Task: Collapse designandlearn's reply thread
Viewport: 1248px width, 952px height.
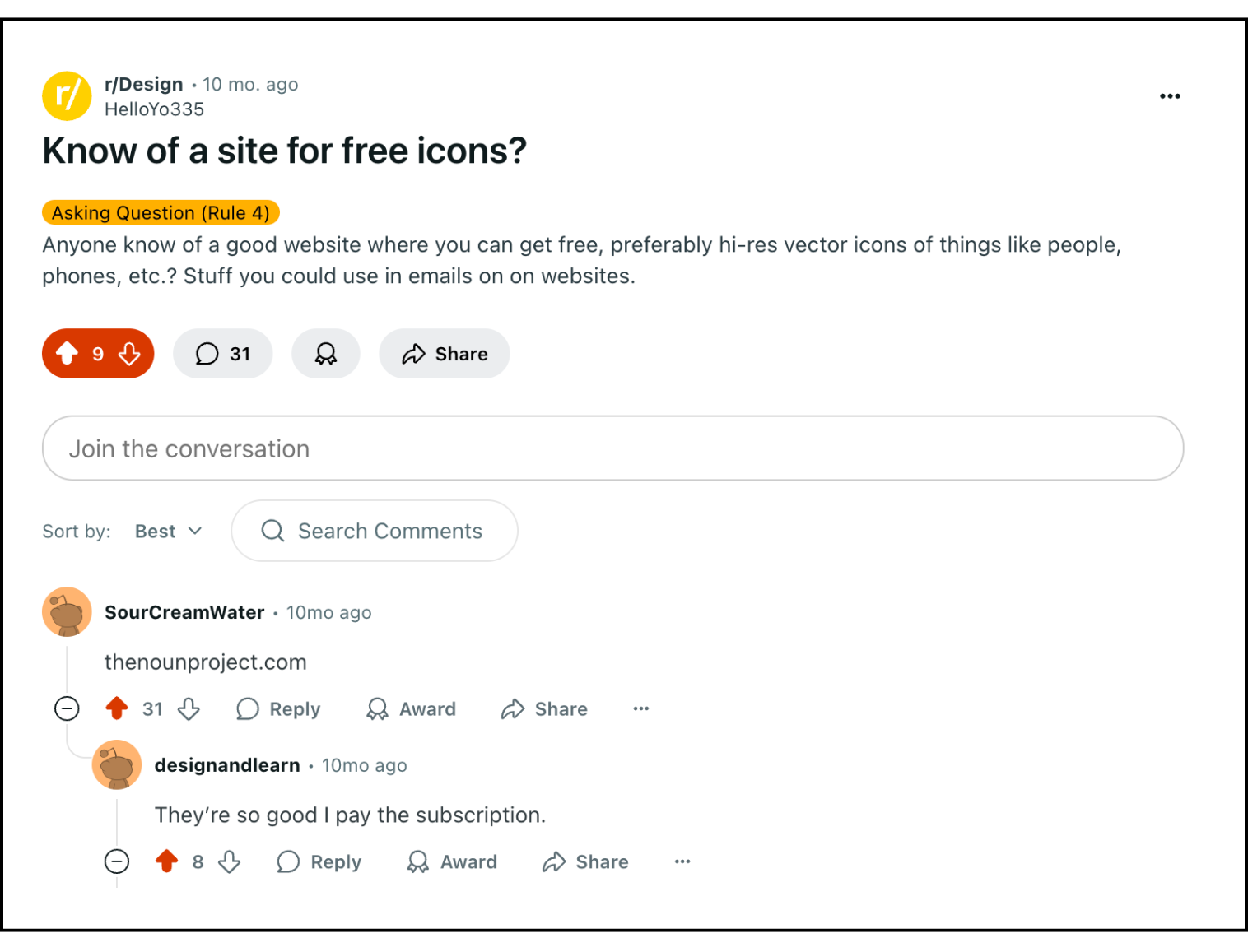Action: [117, 861]
